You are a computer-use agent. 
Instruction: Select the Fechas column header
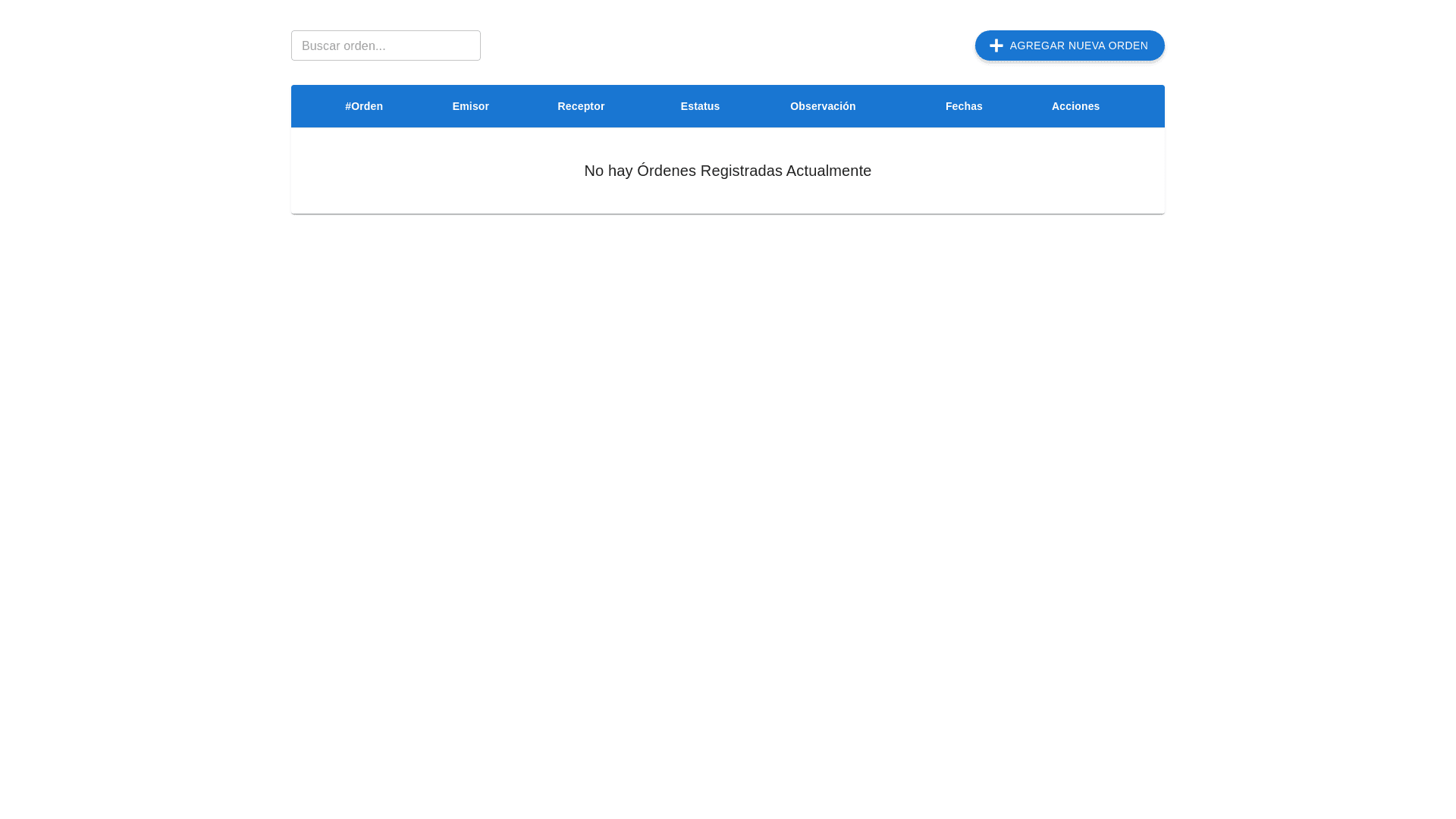964,106
